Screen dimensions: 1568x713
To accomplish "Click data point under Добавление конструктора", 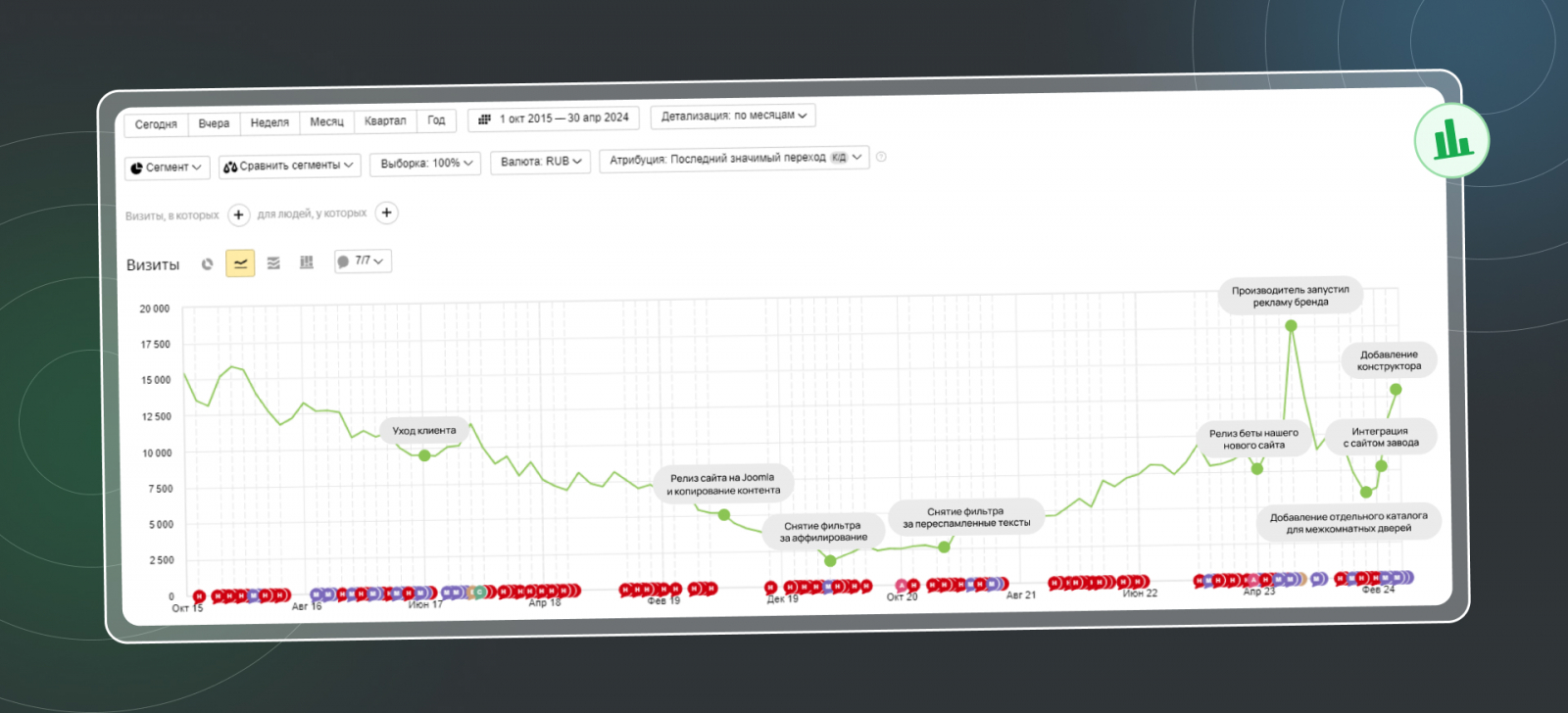I will pos(1396,390).
